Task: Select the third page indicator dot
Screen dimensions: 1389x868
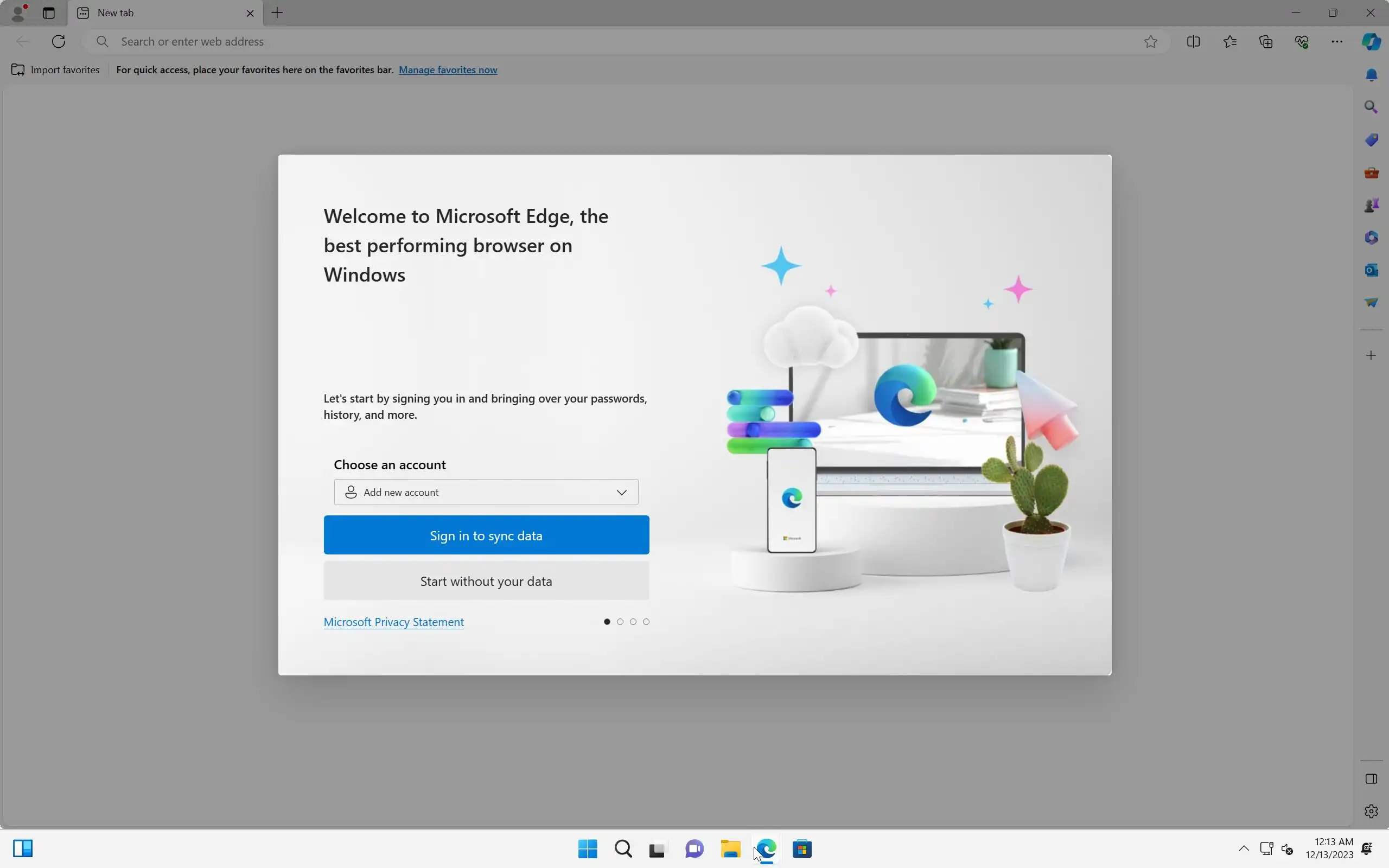Action: click(x=633, y=622)
